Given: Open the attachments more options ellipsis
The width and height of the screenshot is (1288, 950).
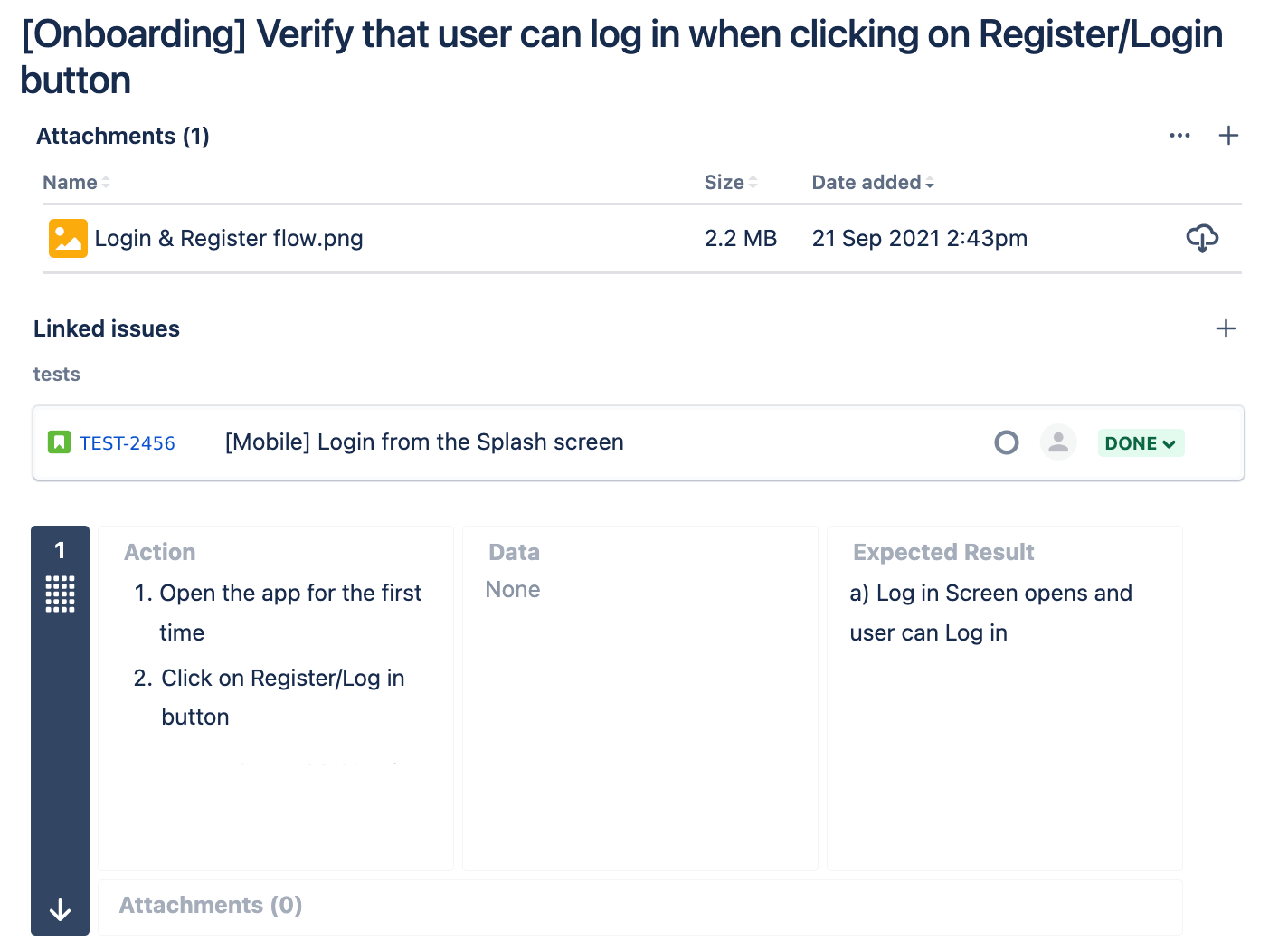Looking at the screenshot, I should coord(1179,136).
